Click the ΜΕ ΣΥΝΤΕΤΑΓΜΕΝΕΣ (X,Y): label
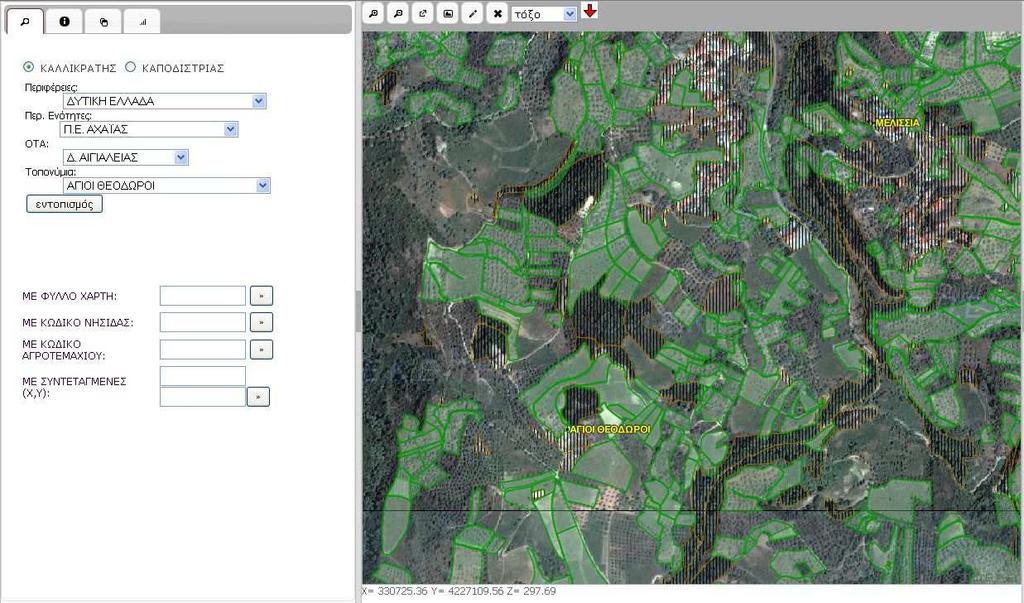Image resolution: width=1024 pixels, height=603 pixels. tap(74, 387)
